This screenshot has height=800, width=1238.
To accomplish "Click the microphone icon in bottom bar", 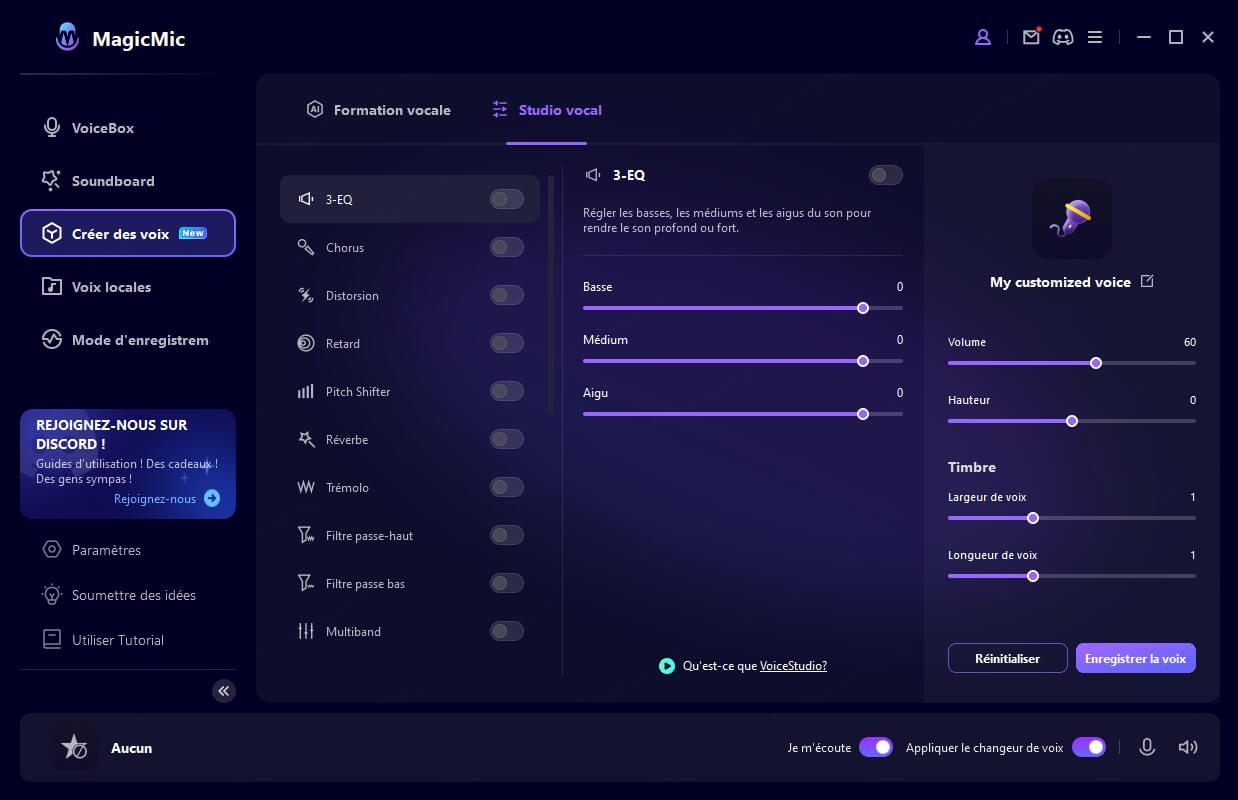I will click(x=1147, y=747).
